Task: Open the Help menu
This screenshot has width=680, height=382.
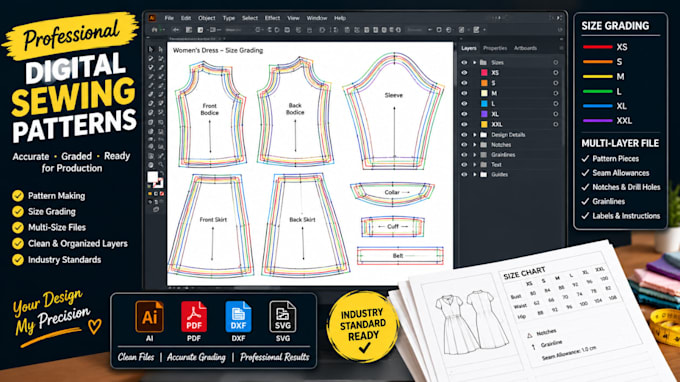Action: pos(340,18)
